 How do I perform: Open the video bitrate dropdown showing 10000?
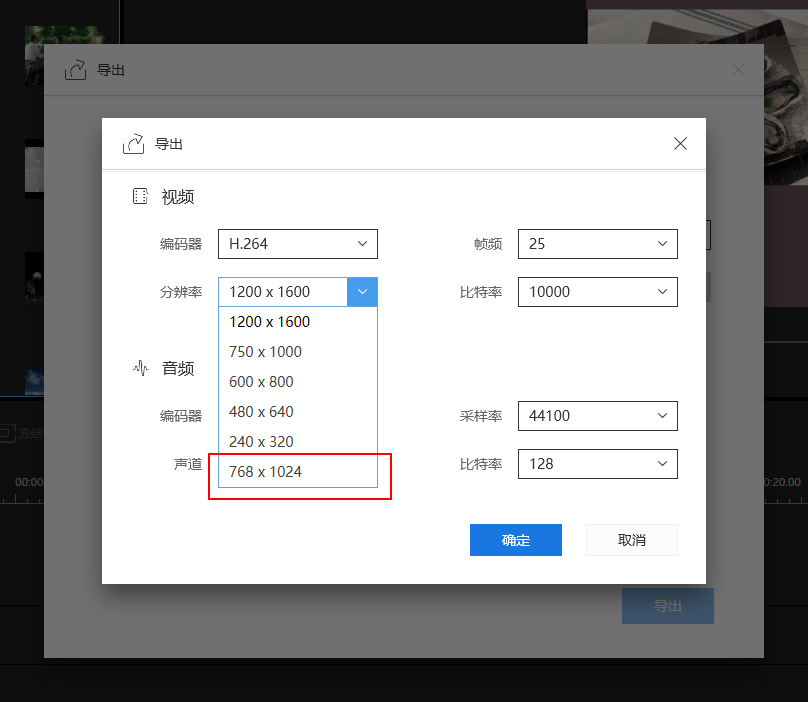[x=597, y=291]
